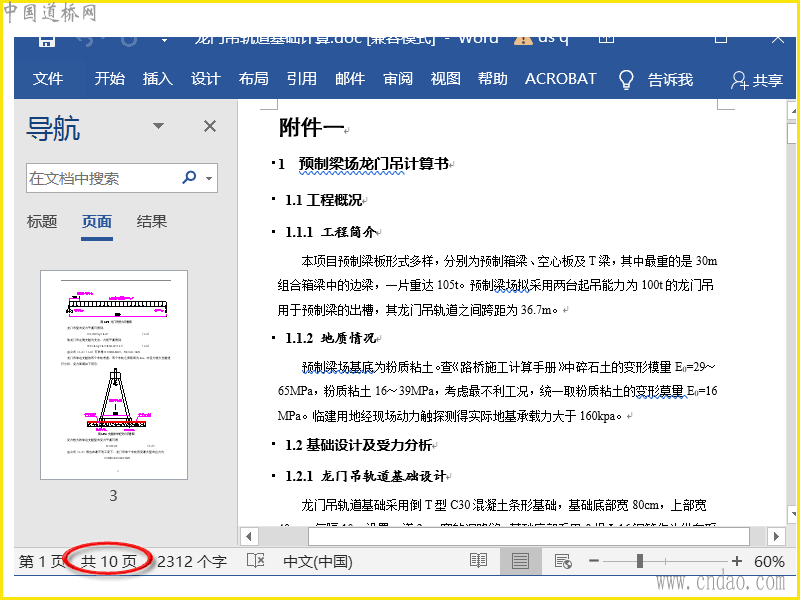Screen dimensions: 800x600
Task: Switch to Print Layout view icon
Action: click(520, 562)
